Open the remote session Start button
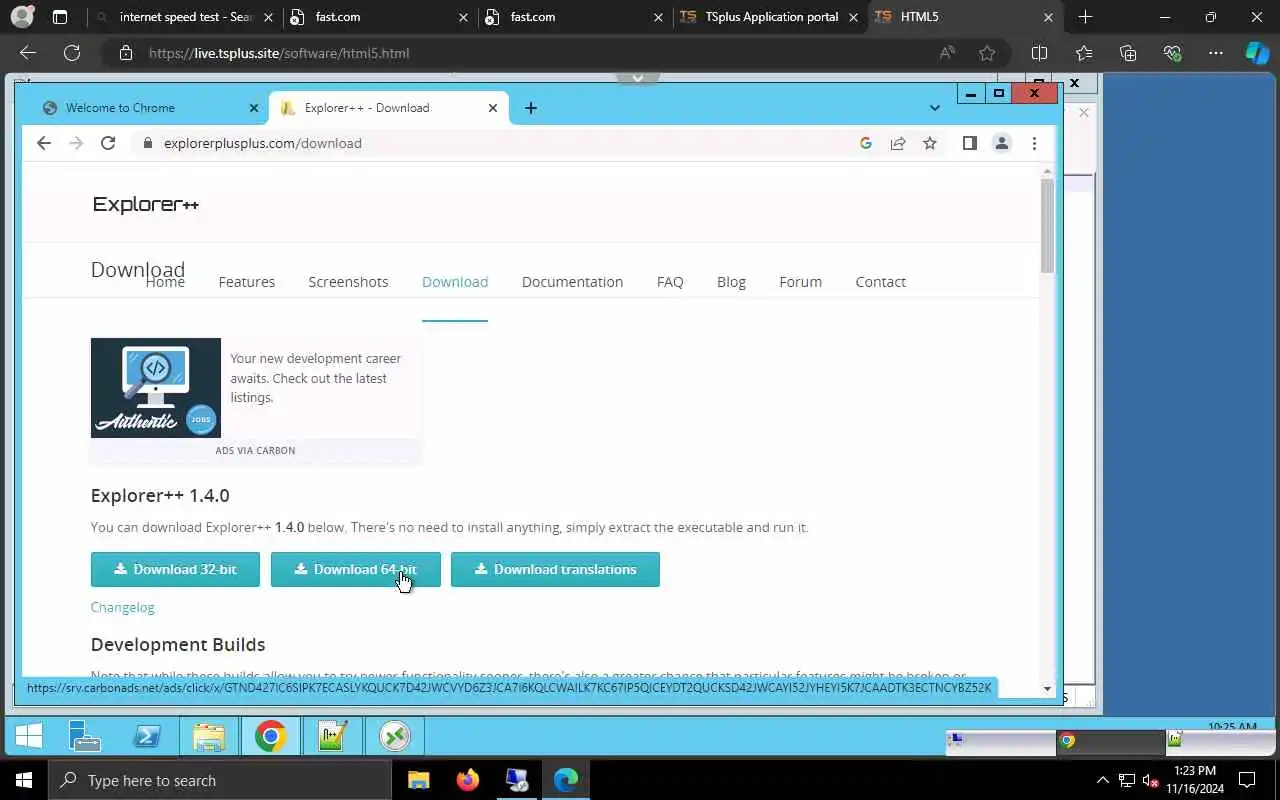 point(29,736)
